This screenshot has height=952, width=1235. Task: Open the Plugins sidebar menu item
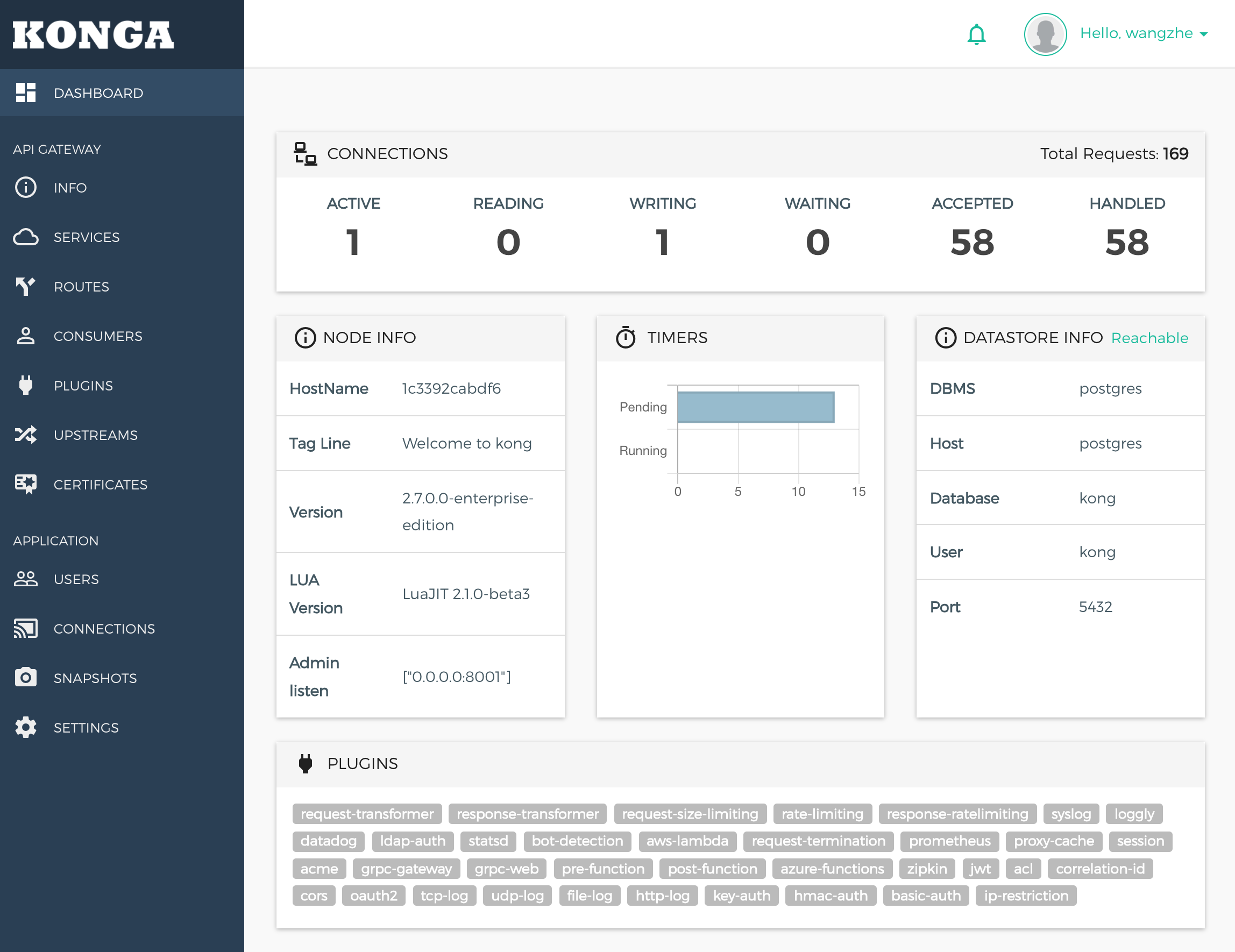(83, 386)
